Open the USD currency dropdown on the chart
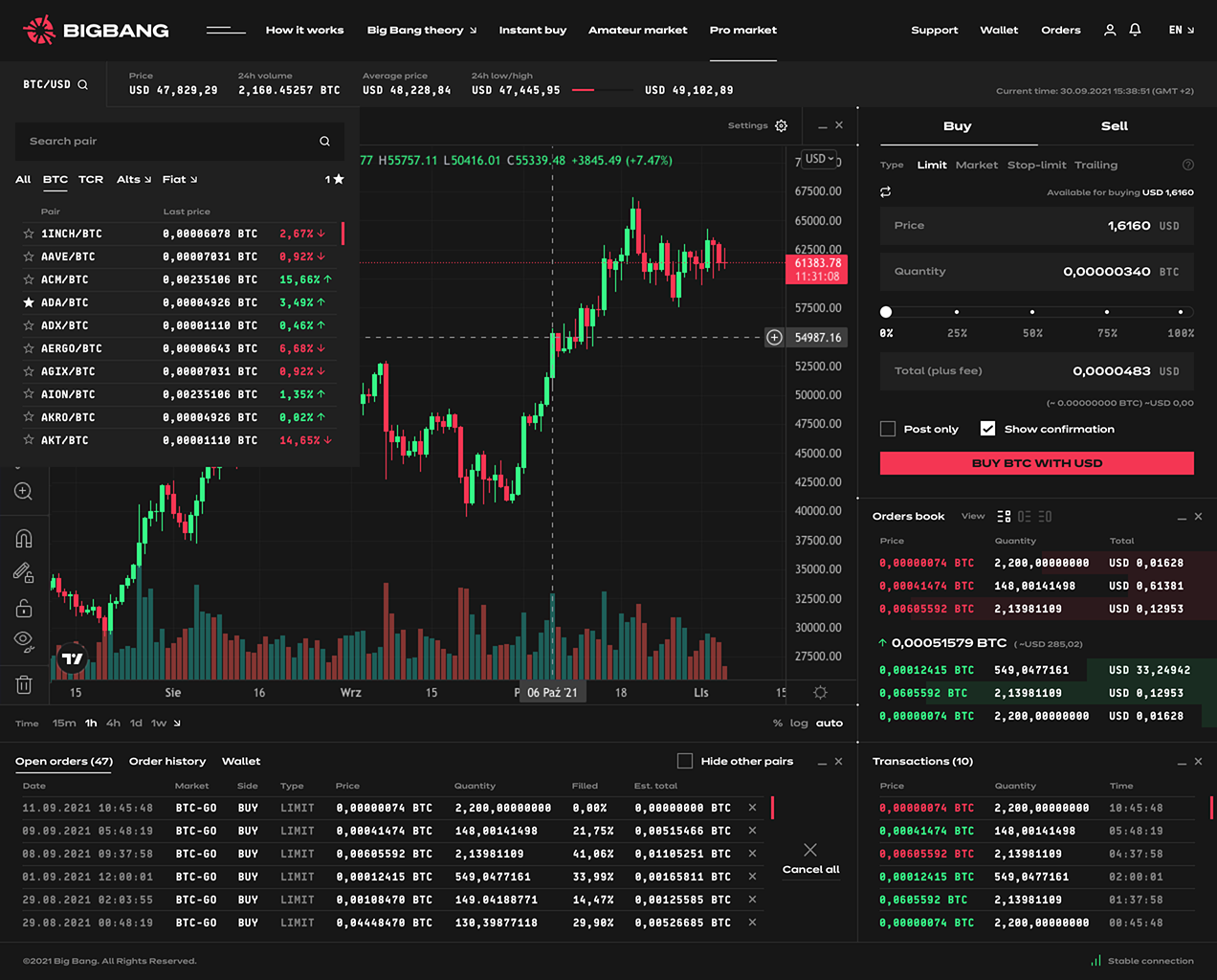The image size is (1217, 980). [819, 159]
